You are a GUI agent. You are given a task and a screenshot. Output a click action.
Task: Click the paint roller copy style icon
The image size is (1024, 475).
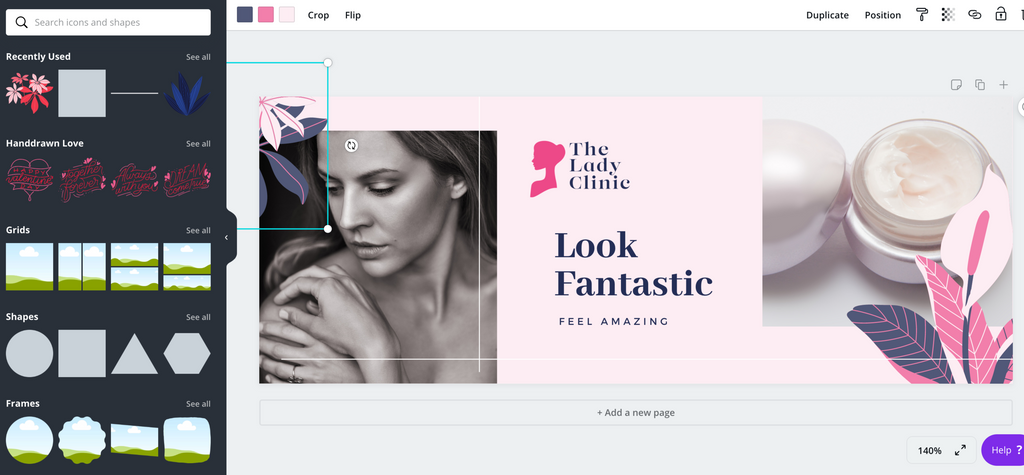pyautogui.click(x=922, y=15)
